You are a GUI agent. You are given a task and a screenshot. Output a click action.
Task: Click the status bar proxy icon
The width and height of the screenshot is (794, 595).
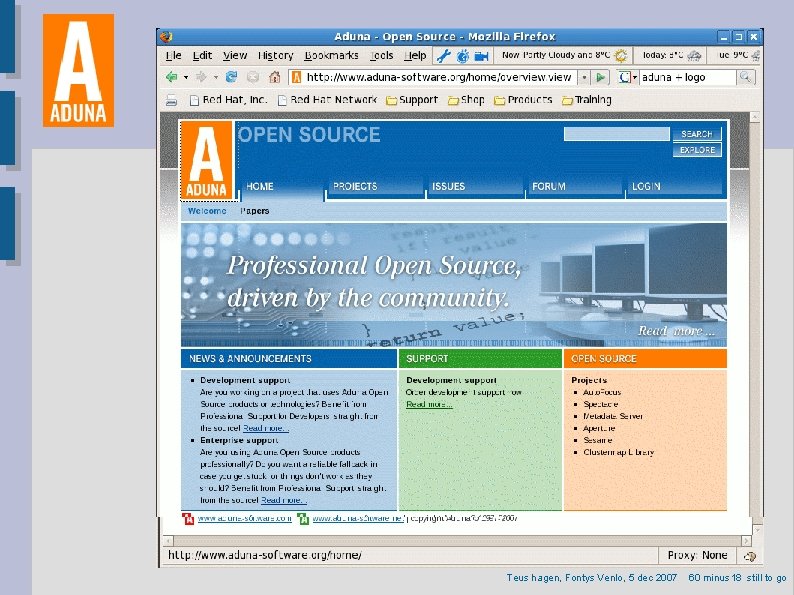click(x=749, y=556)
